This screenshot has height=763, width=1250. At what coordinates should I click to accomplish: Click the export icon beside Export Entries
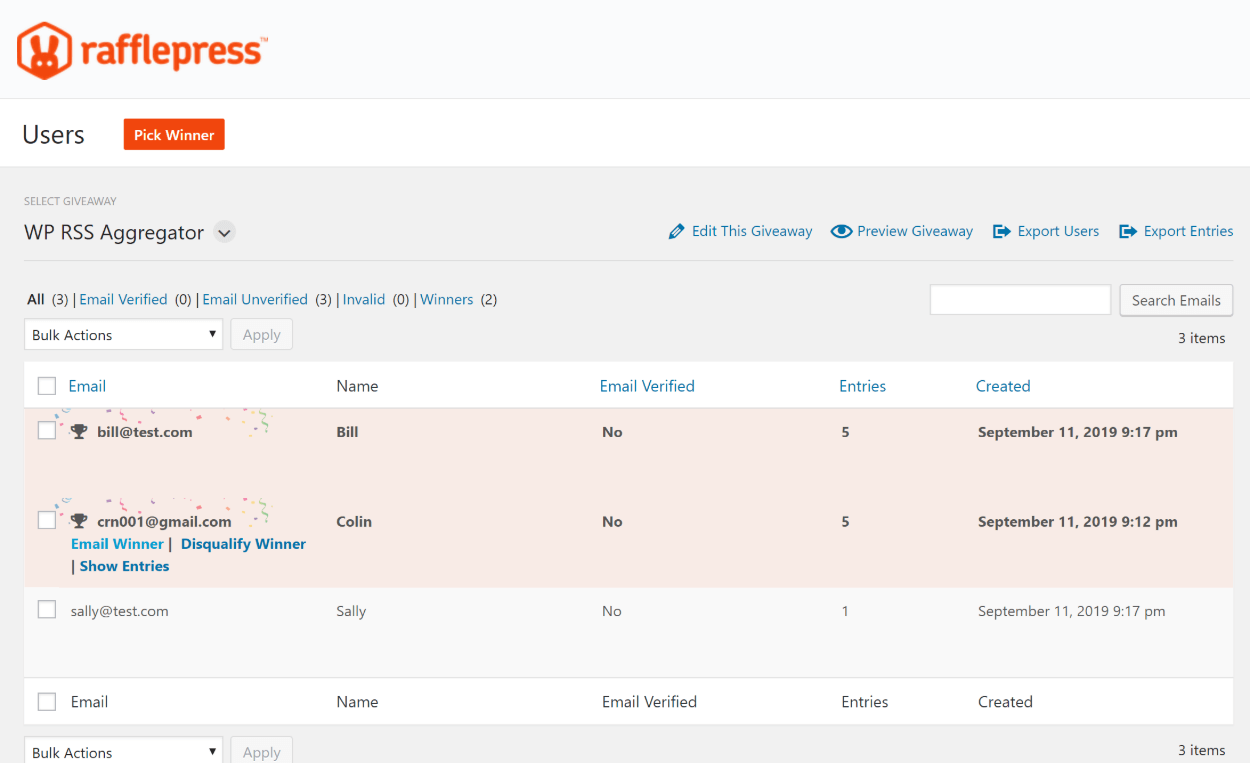point(1128,231)
